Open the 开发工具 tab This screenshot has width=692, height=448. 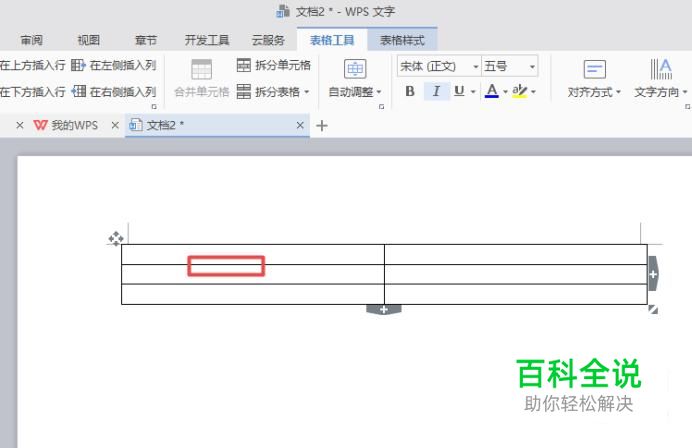(x=207, y=40)
